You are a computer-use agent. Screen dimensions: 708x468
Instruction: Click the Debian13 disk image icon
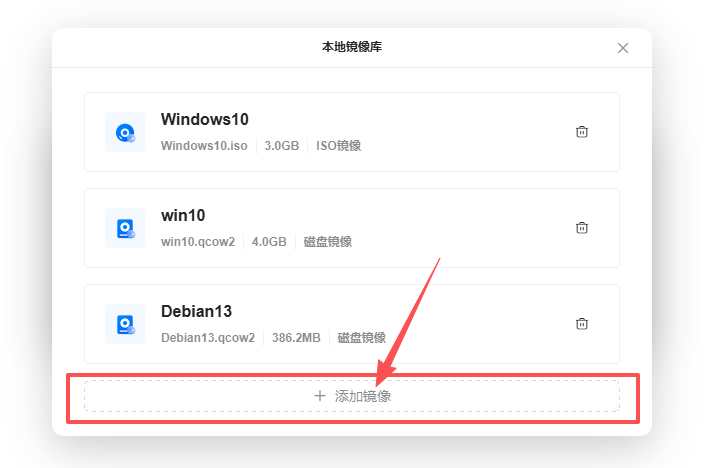(125, 324)
